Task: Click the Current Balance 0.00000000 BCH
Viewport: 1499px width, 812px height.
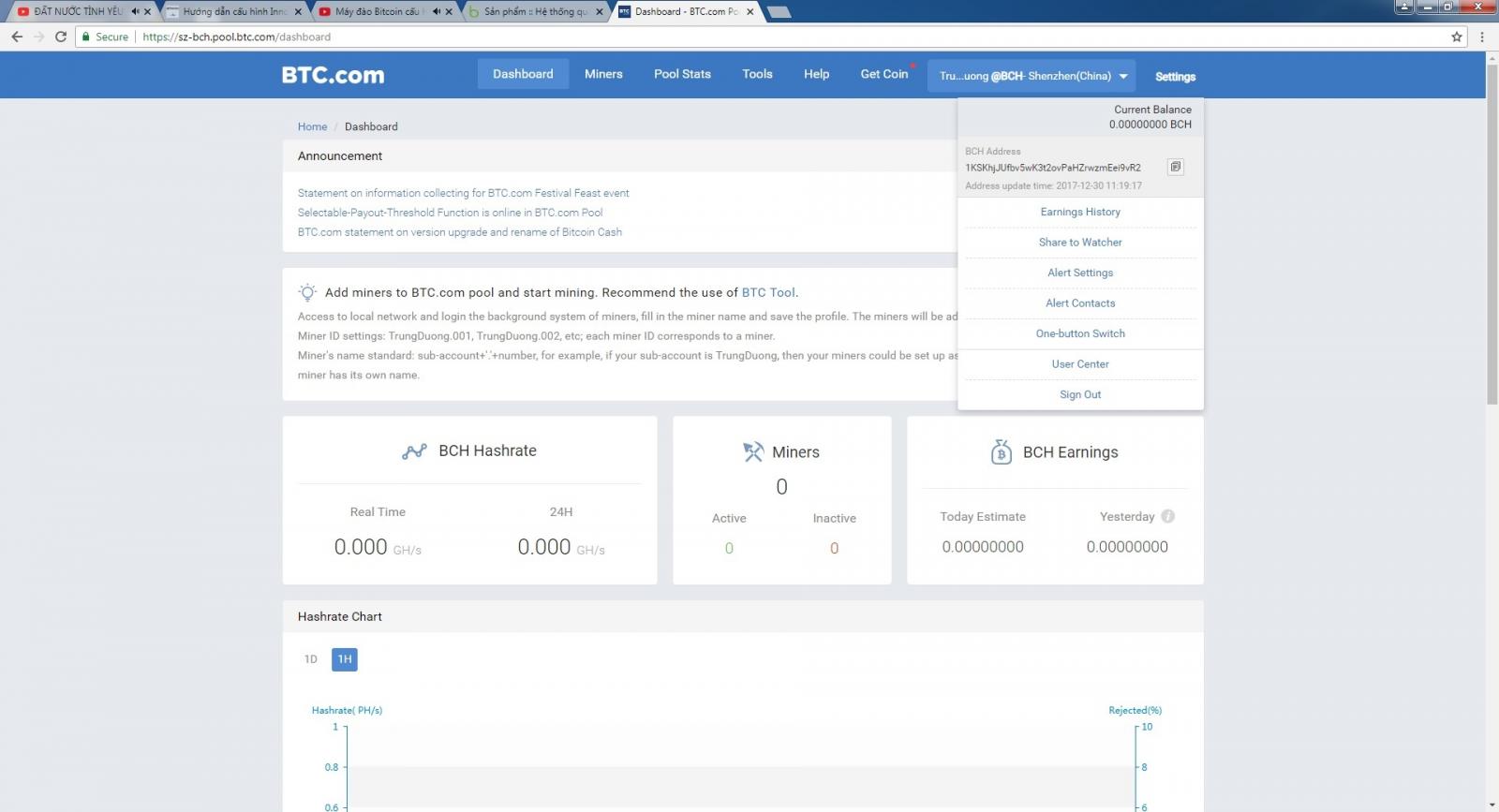Action: pos(1150,125)
